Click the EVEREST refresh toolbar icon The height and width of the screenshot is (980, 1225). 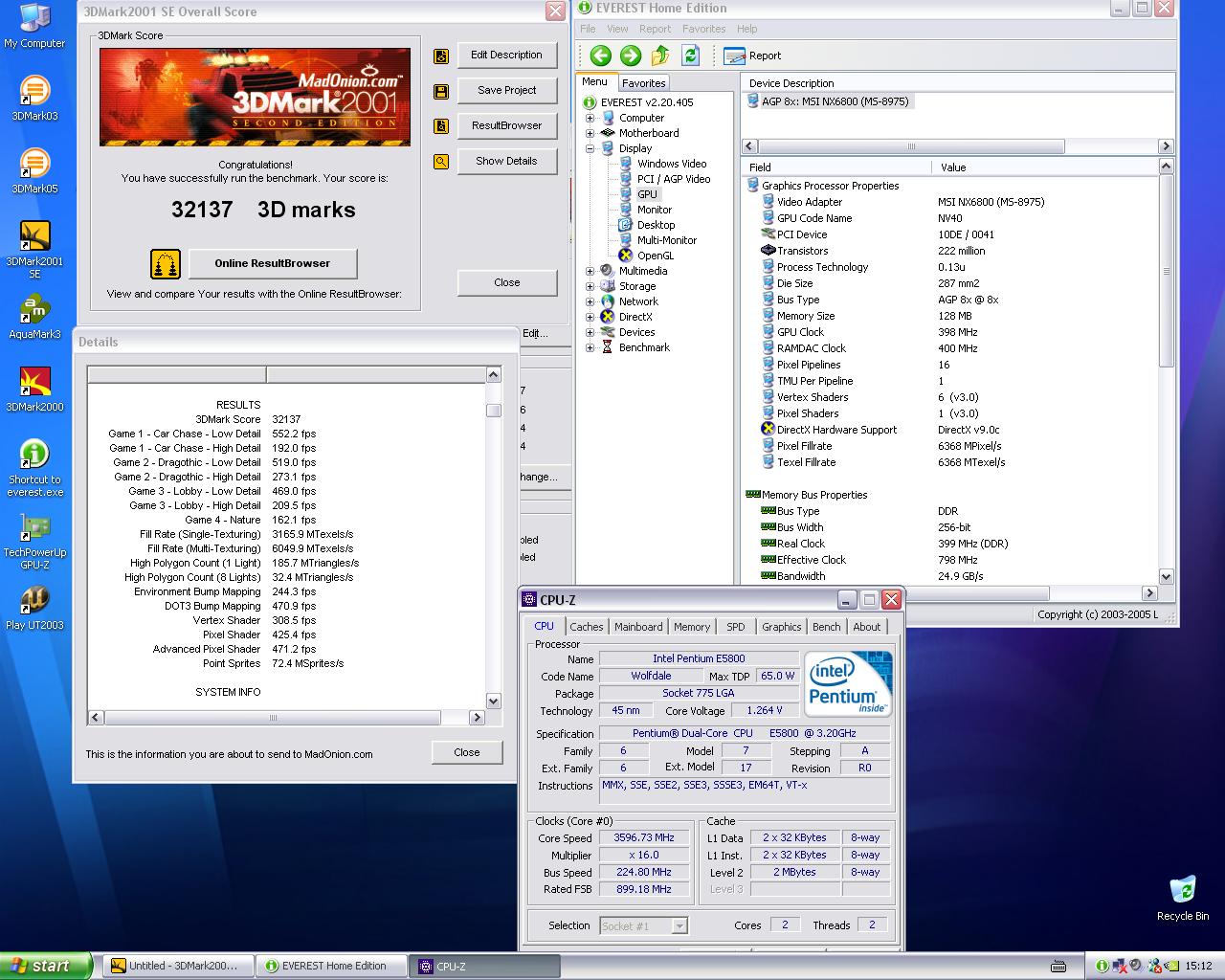[x=690, y=56]
